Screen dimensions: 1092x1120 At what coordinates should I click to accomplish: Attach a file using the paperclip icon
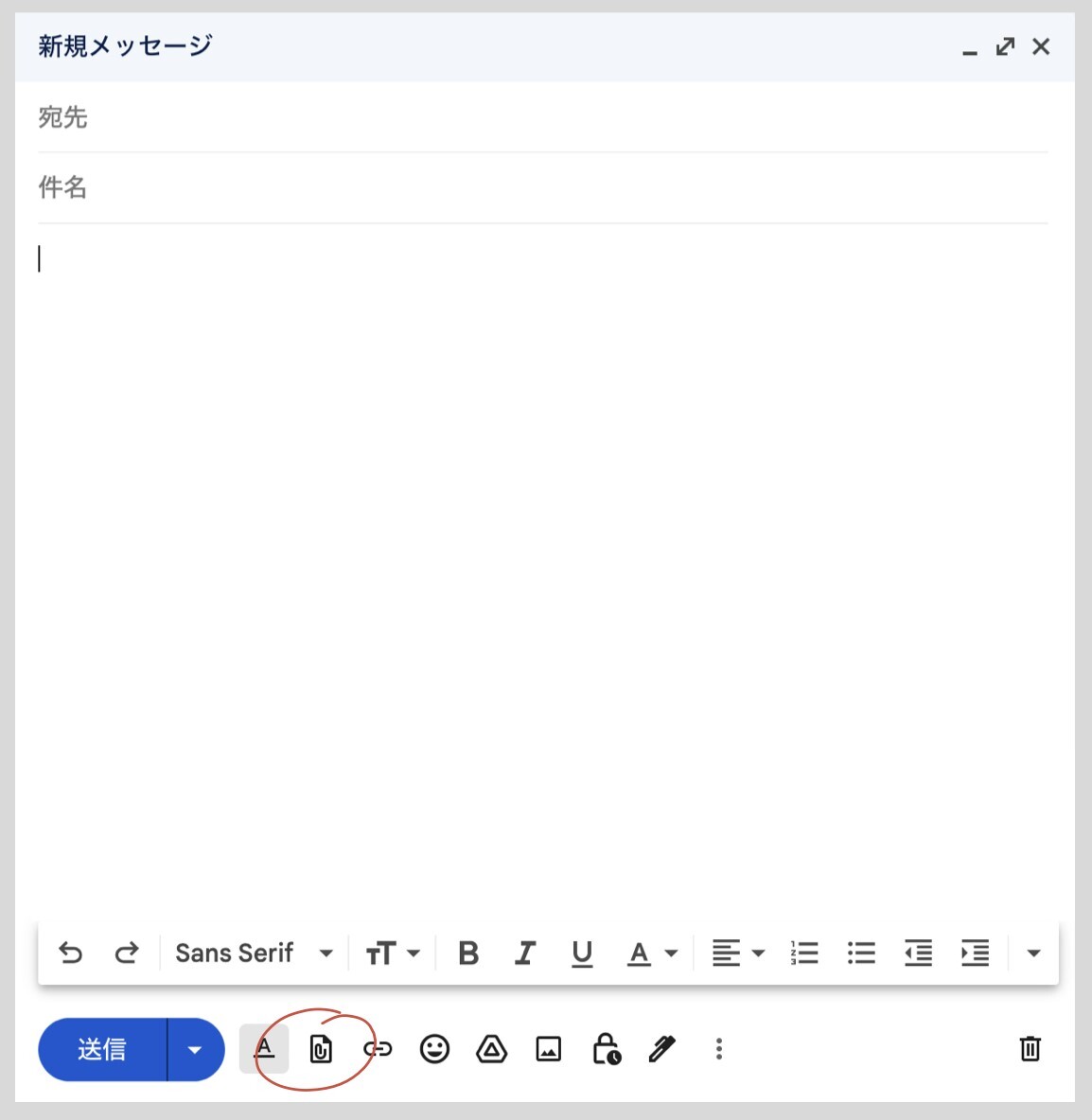[x=321, y=1049]
